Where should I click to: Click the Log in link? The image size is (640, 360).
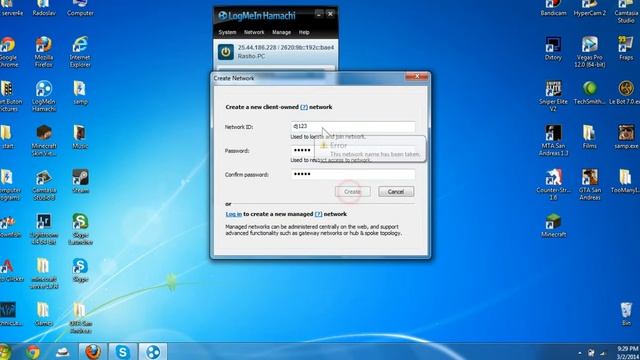tap(233, 214)
